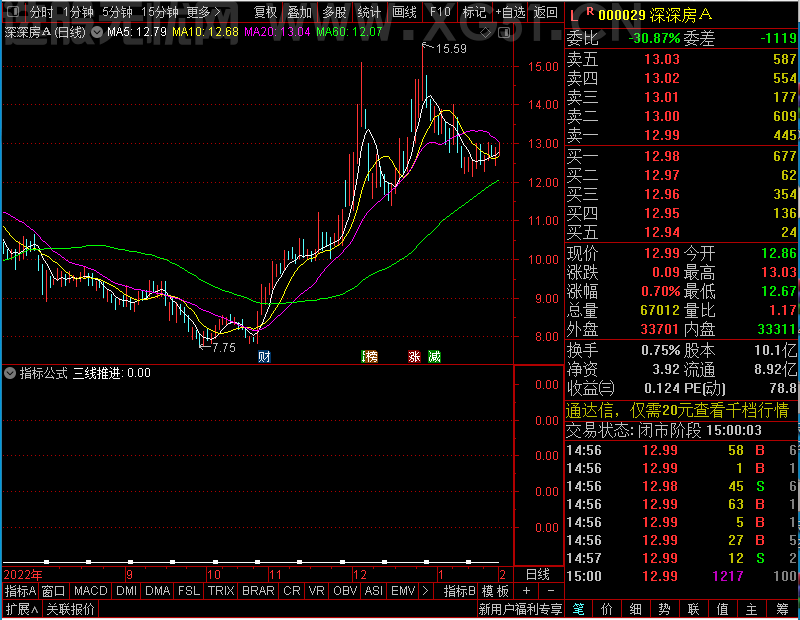Click the diamond icon above the chart

pyautogui.click(x=486, y=33)
